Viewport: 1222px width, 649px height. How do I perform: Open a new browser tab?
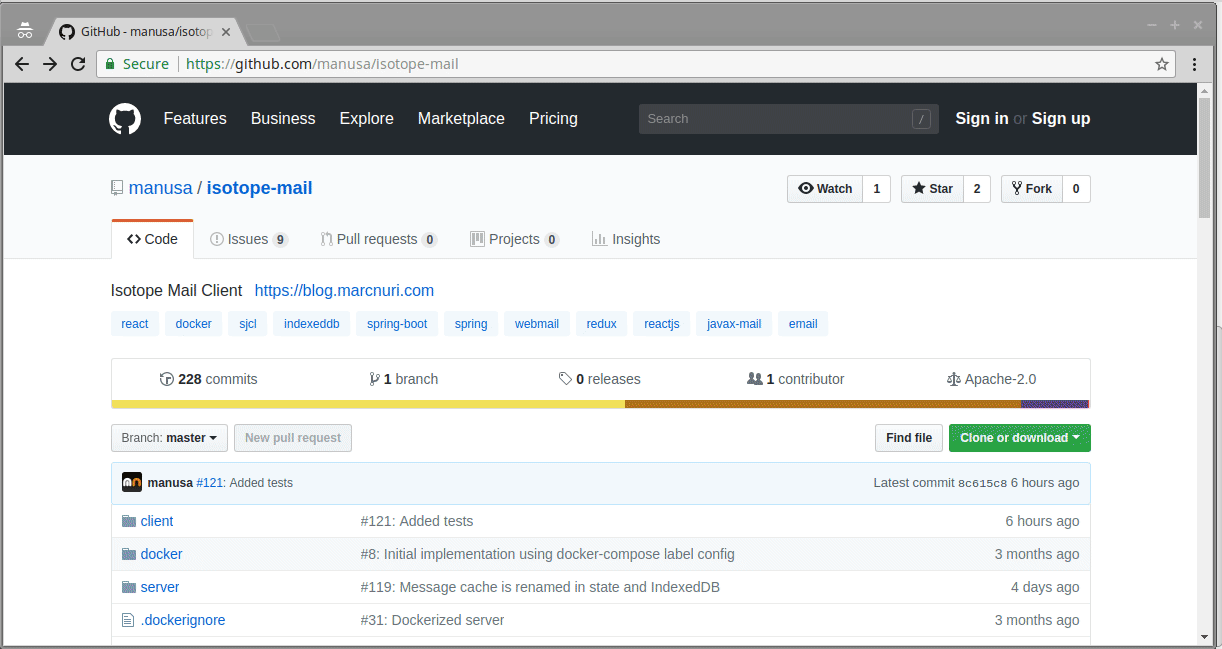263,33
